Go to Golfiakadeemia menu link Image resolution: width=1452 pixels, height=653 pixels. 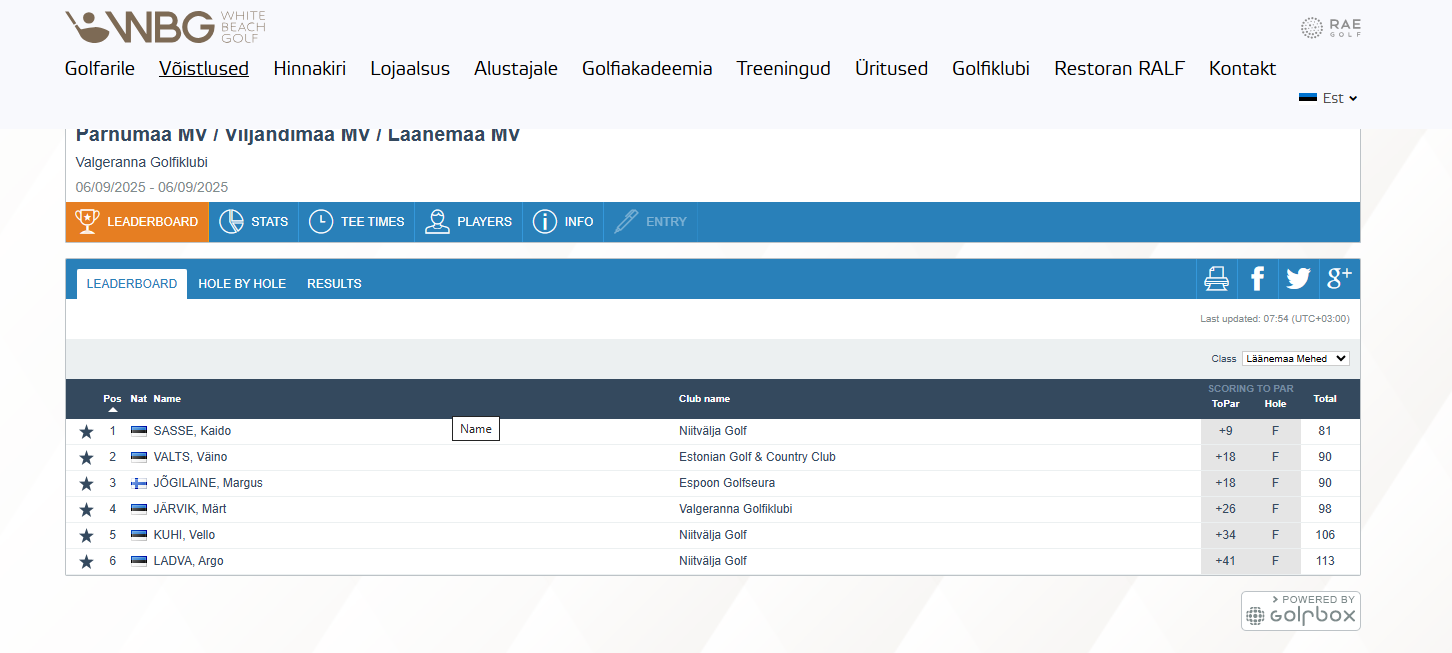pos(647,69)
